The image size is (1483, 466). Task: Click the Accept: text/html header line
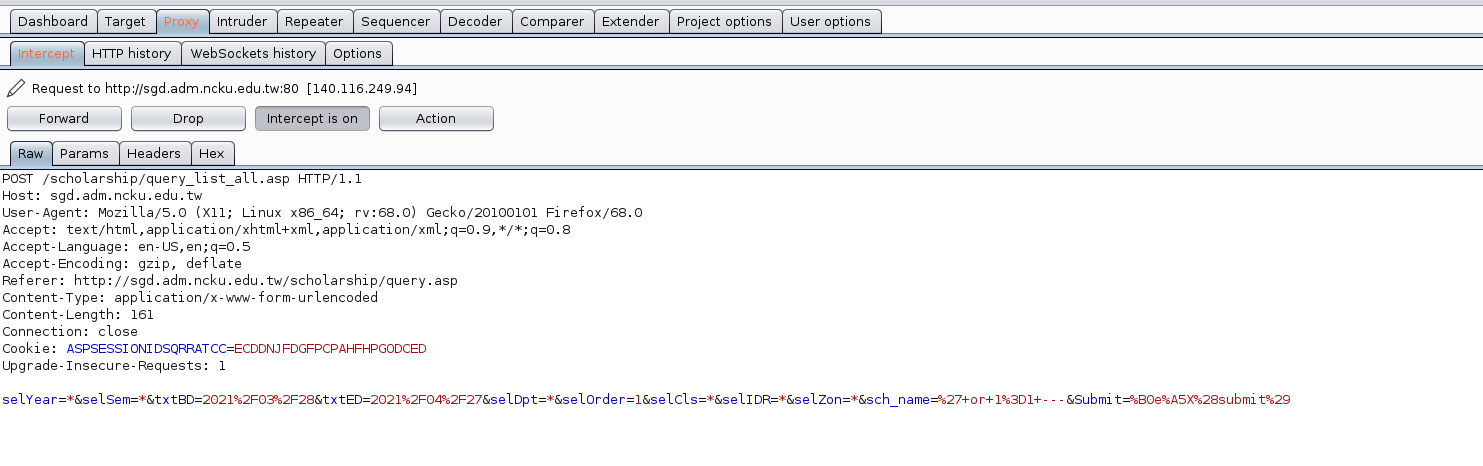coord(286,230)
